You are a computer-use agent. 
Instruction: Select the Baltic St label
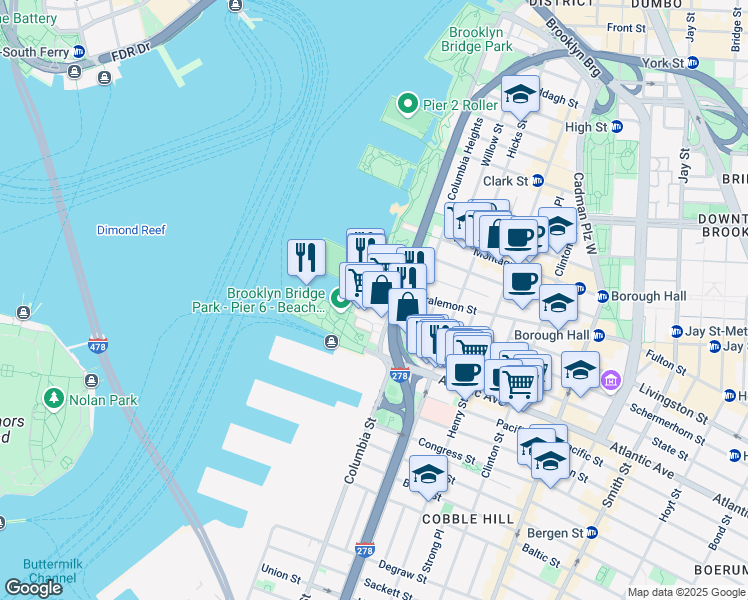point(541,555)
